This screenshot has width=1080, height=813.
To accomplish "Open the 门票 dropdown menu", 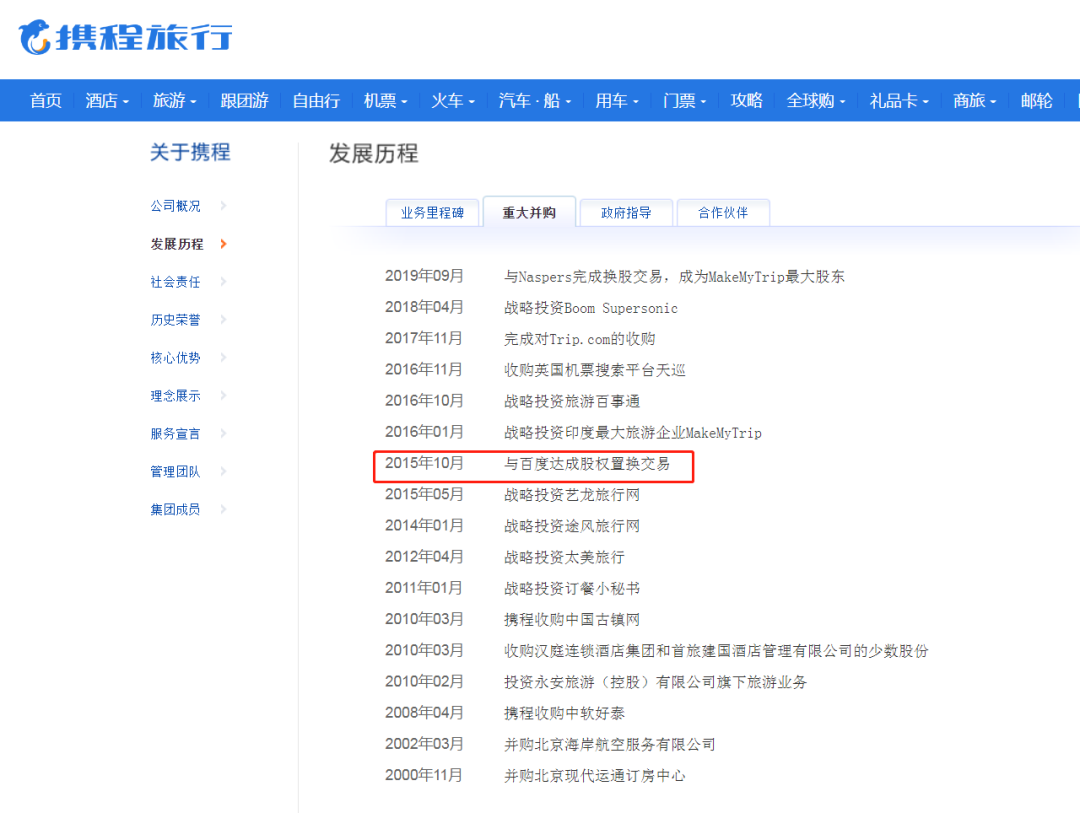I will pyautogui.click(x=685, y=101).
